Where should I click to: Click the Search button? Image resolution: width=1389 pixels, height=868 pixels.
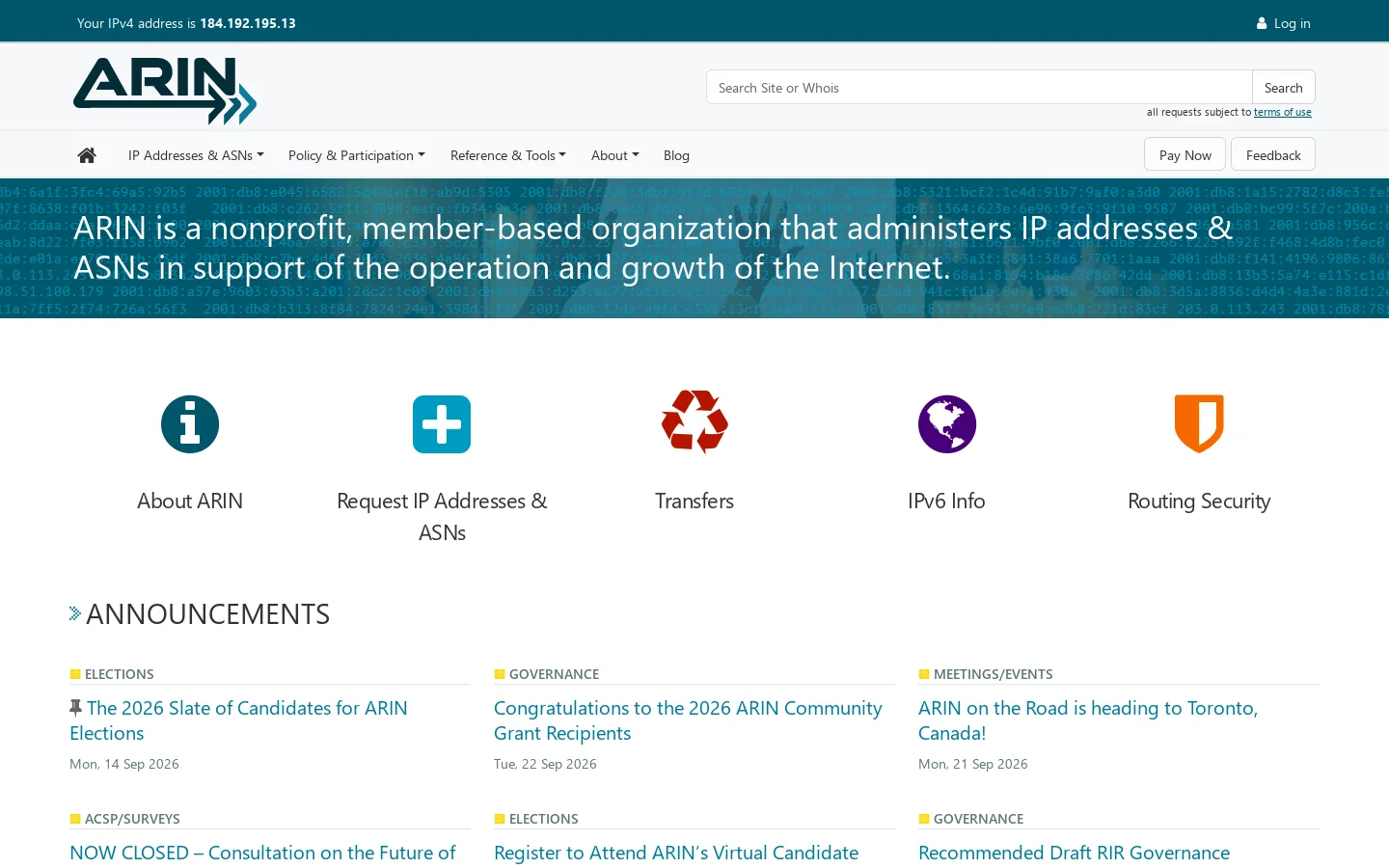coord(1284,87)
